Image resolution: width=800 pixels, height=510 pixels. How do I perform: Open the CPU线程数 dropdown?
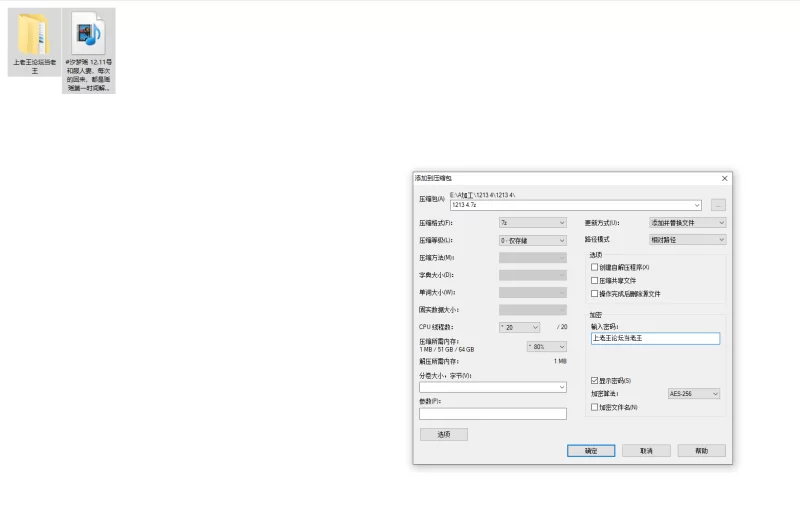tap(519, 327)
